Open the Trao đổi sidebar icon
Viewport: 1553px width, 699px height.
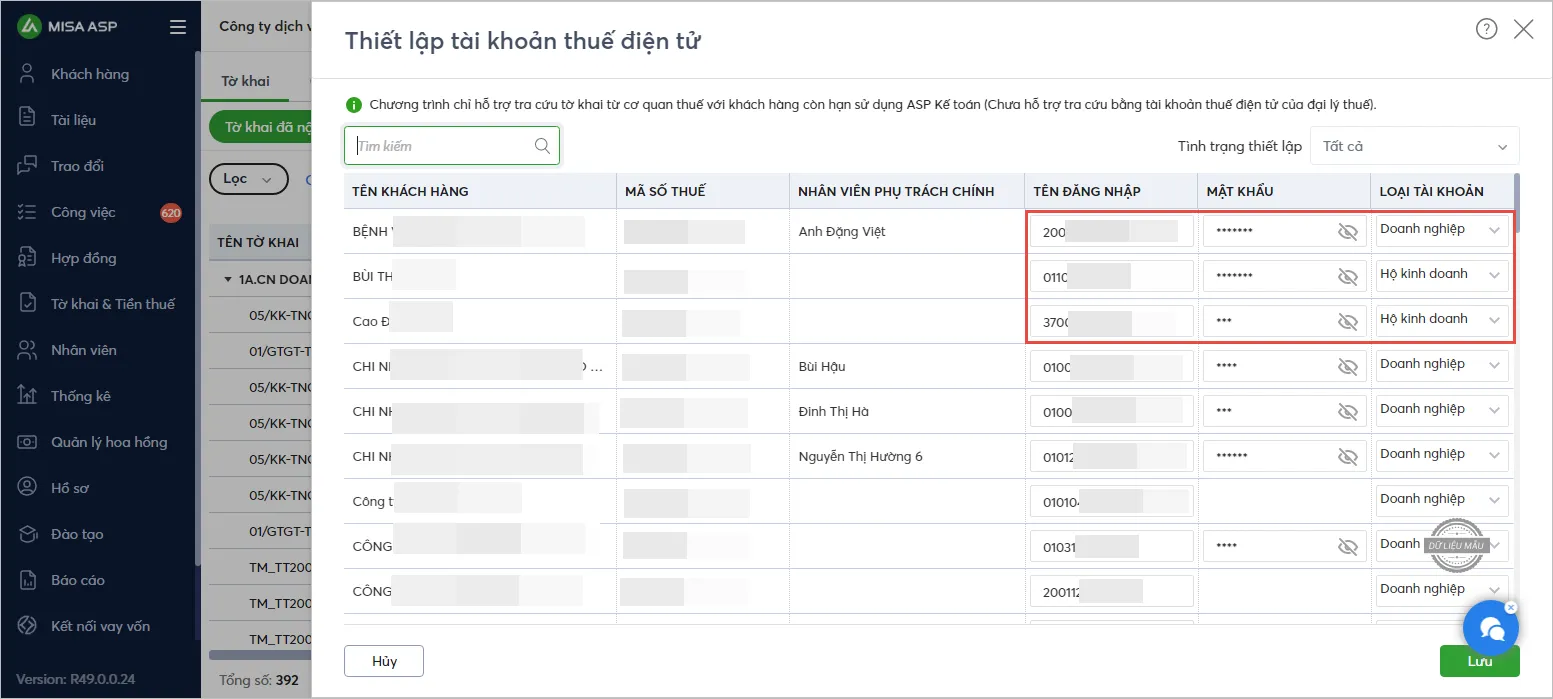point(28,166)
